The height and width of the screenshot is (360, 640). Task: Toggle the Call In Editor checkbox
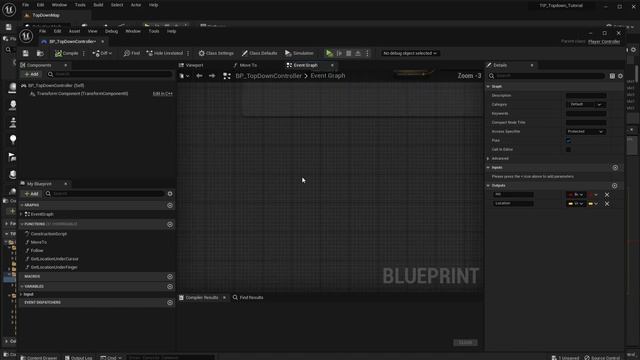pos(569,149)
